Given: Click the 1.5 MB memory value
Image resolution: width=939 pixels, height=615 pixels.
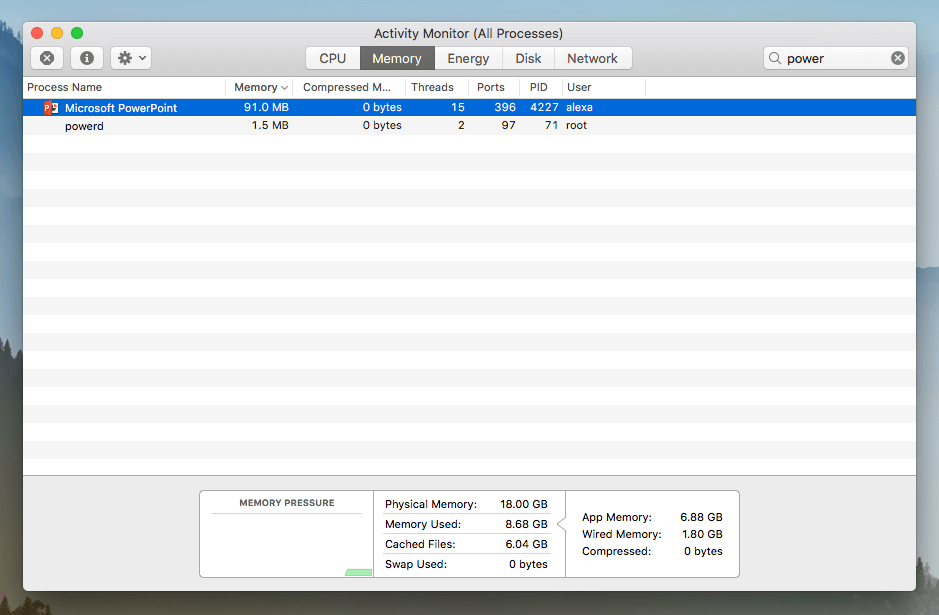Looking at the screenshot, I should click(270, 125).
